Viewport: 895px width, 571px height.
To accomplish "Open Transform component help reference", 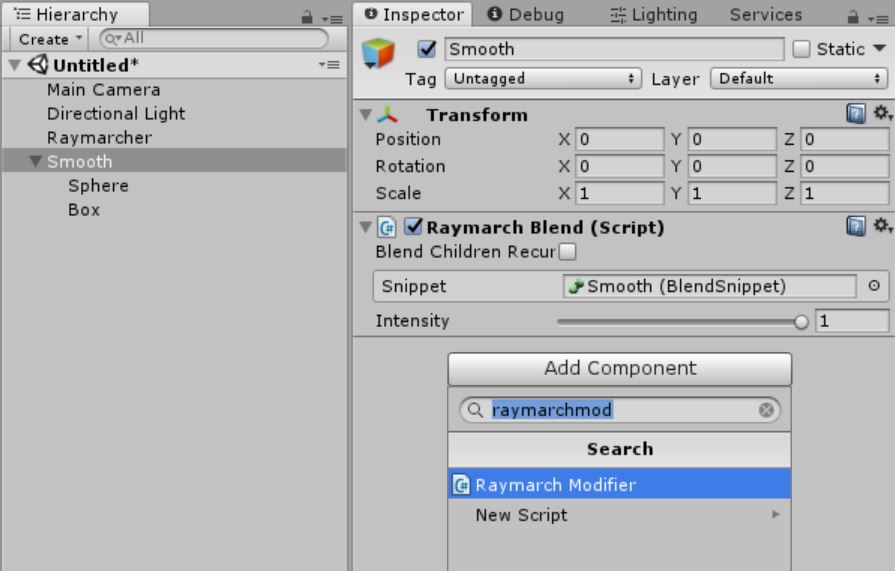I will [856, 114].
